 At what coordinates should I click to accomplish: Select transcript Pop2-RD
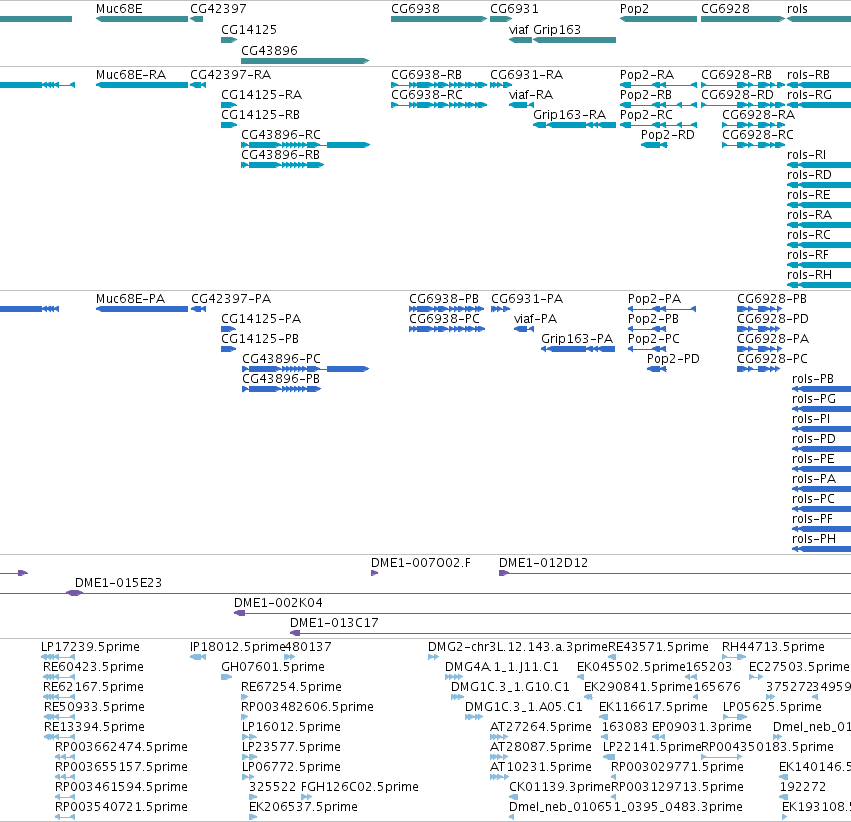(668, 135)
